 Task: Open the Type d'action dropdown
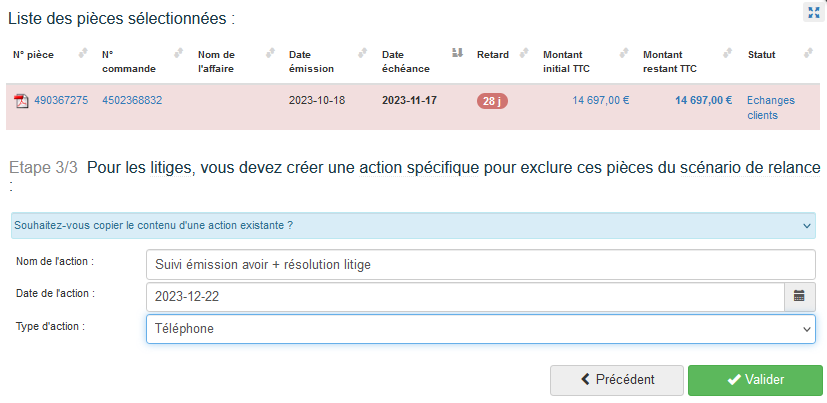click(x=480, y=329)
